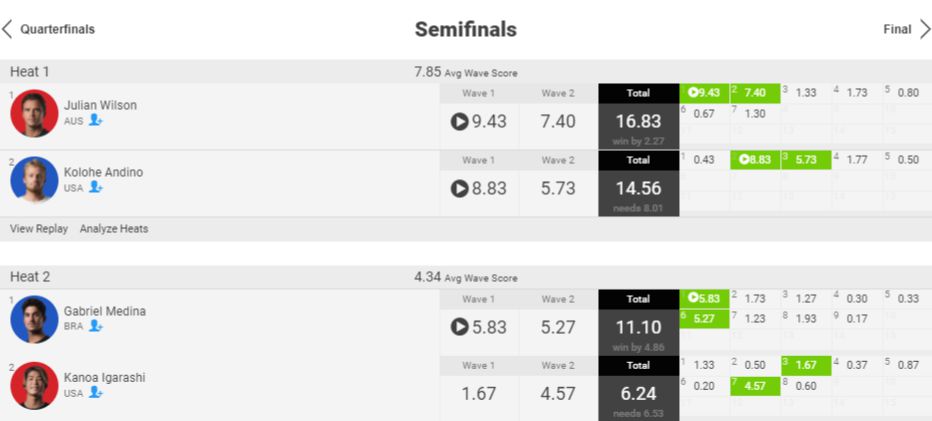Play Kolohe Andino's 8.83 wave replay

click(460, 188)
